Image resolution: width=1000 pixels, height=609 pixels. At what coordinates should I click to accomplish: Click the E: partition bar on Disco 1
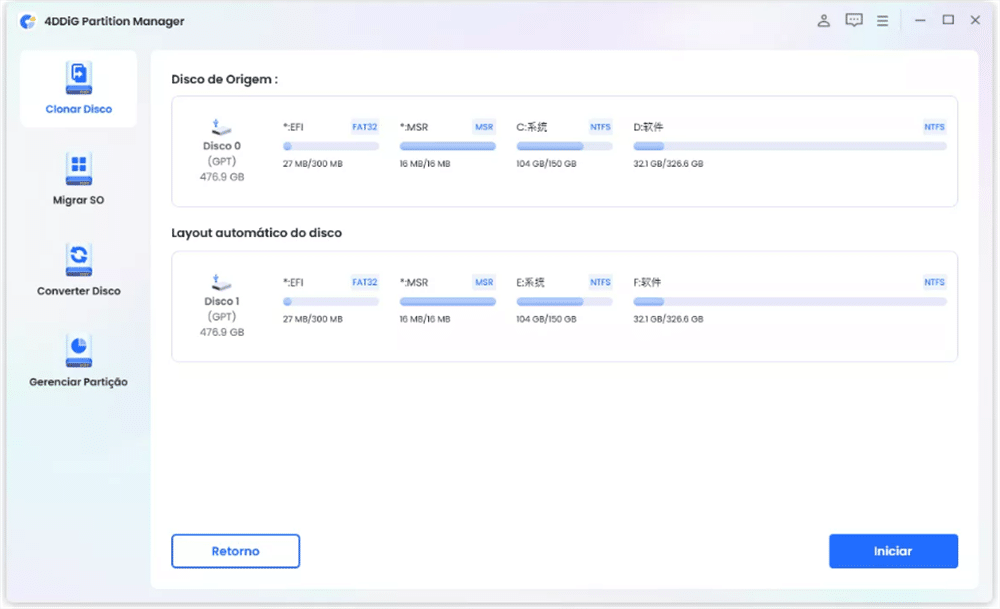565,301
